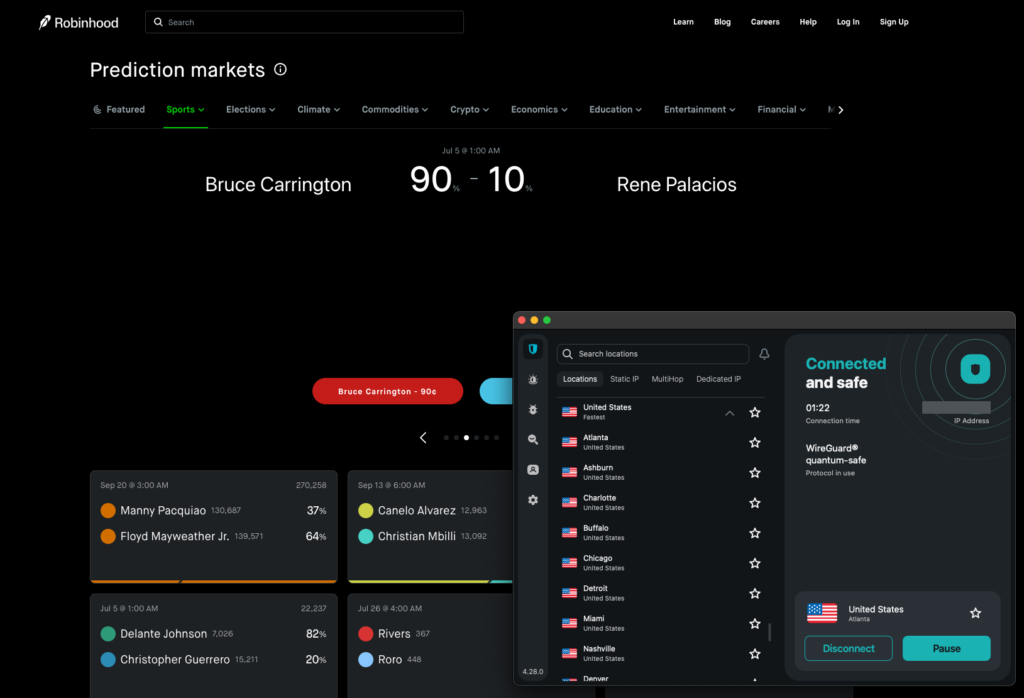
Task: Favorite the Ashburn location
Action: [x=755, y=473]
